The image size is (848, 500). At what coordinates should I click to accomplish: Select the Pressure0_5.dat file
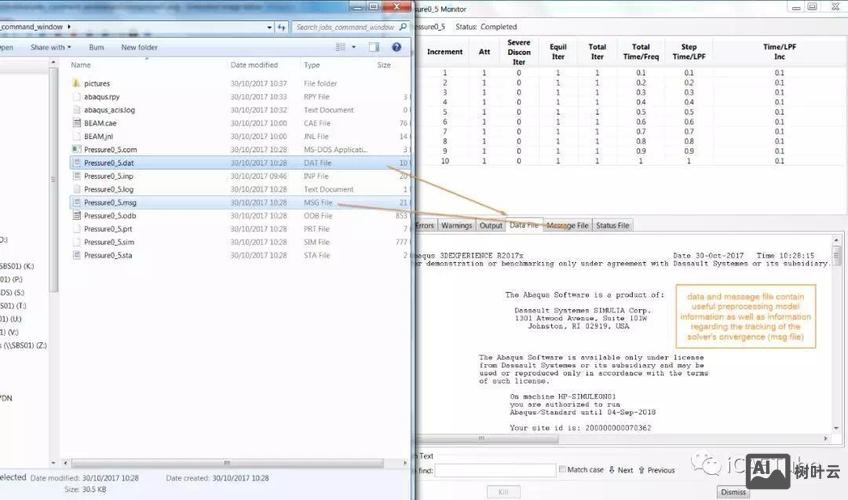pyautogui.click(x=240, y=163)
